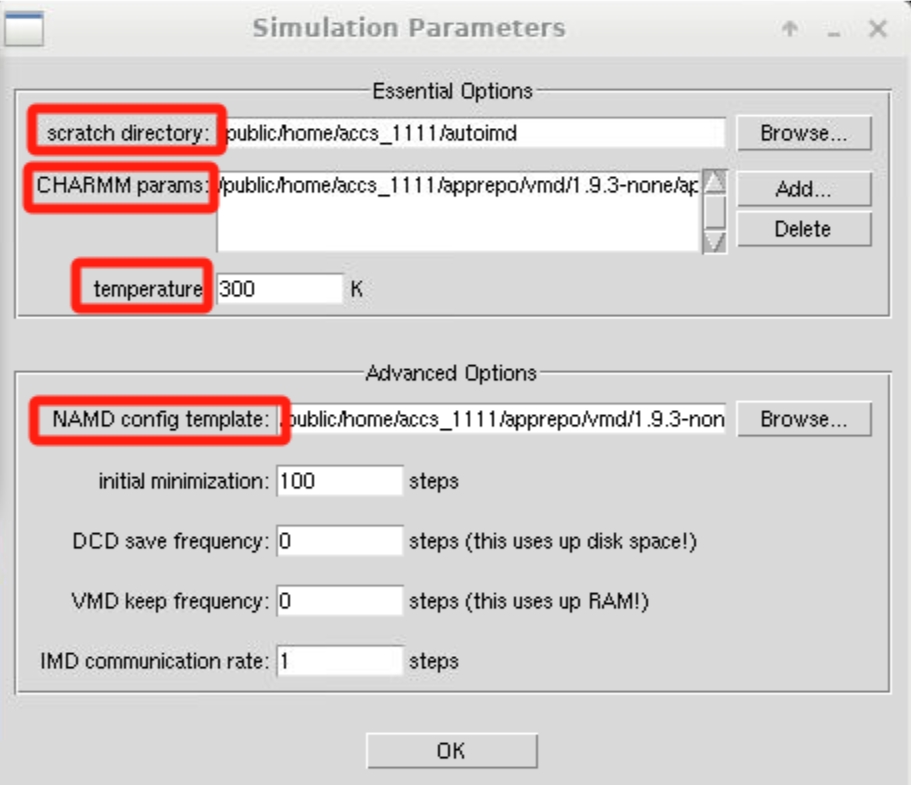The height and width of the screenshot is (785, 911).
Task: Minimize the Simulation Parameters window
Action: (x=833, y=29)
